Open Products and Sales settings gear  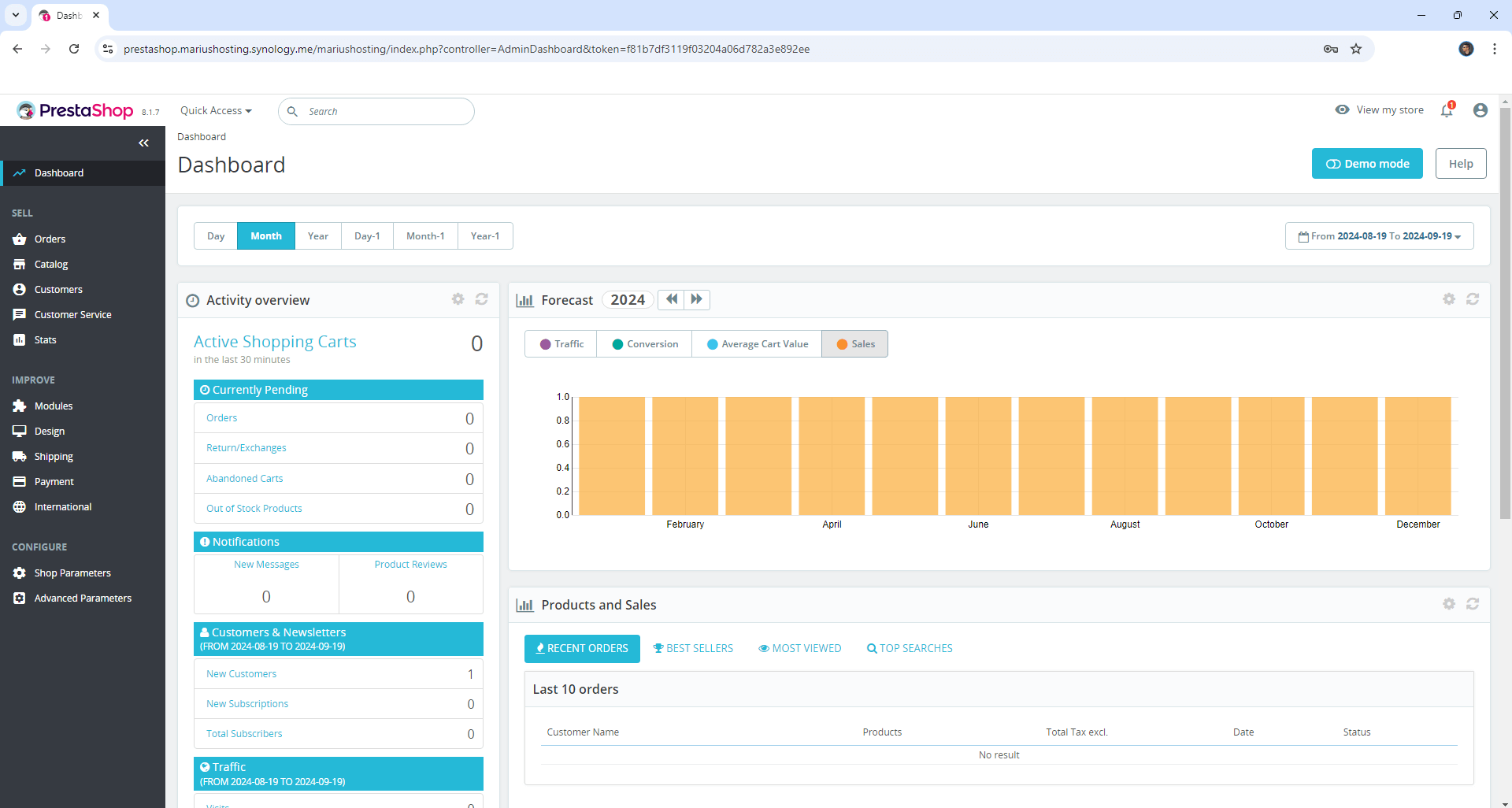tap(1449, 604)
